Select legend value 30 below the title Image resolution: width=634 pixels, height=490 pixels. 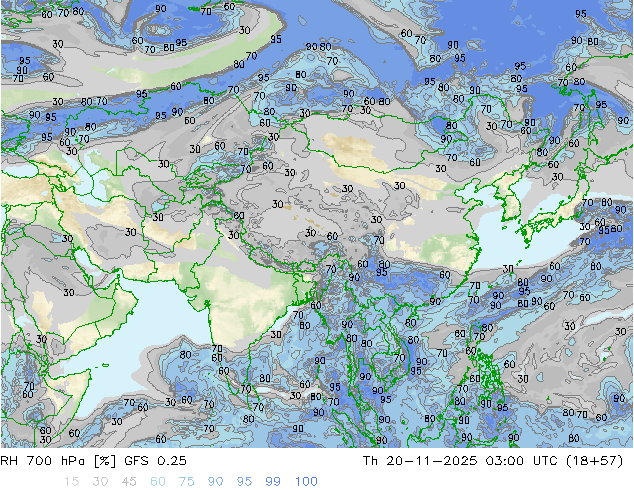coord(100,482)
